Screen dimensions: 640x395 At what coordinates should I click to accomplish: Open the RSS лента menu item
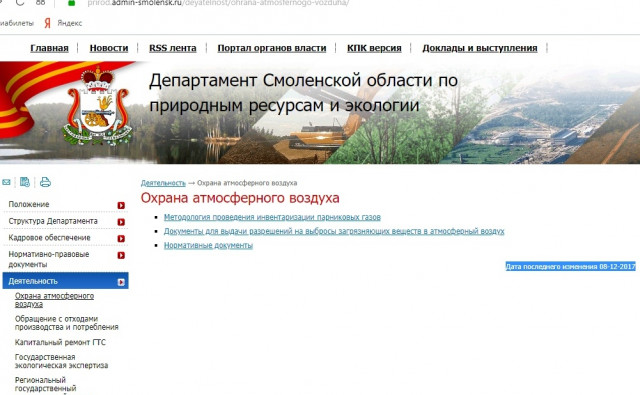[173, 48]
